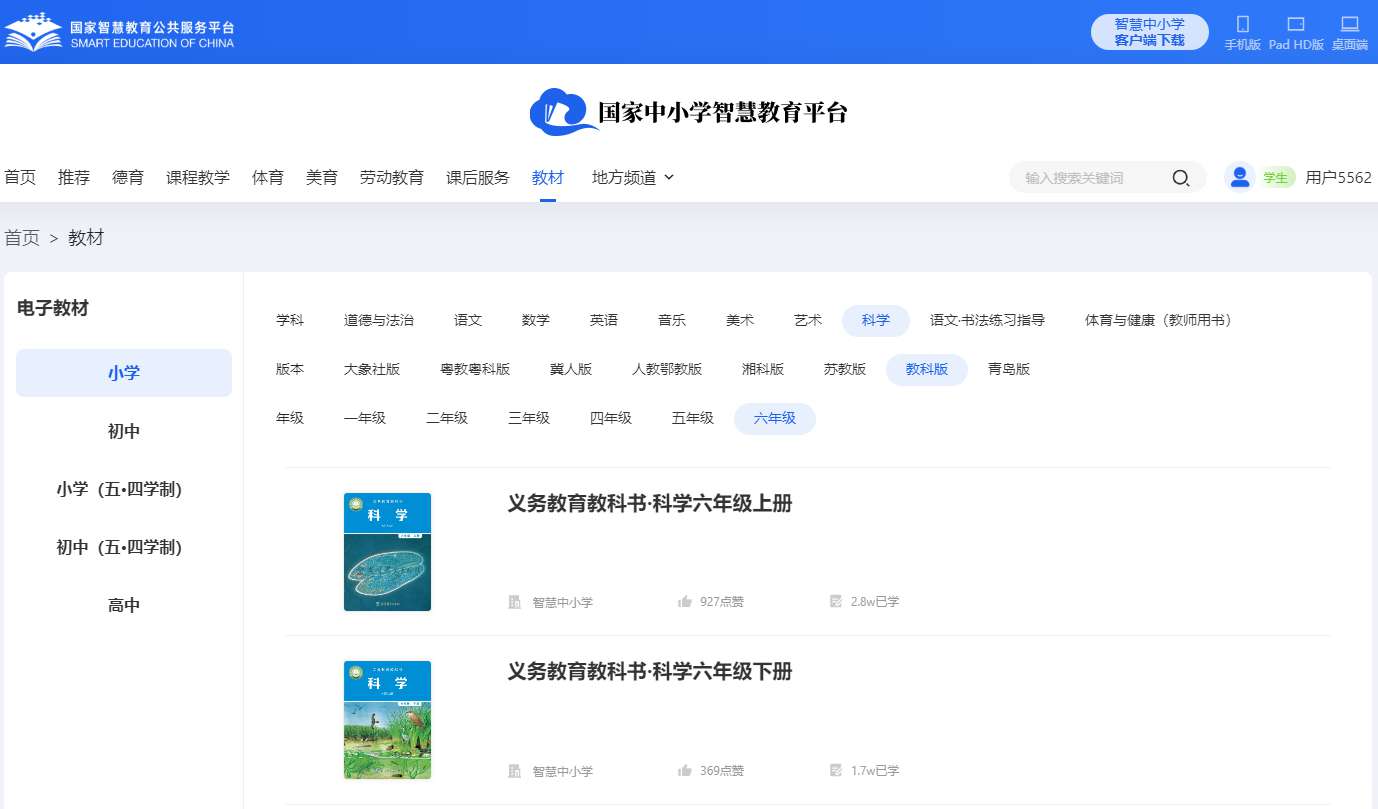This screenshot has height=809, width=1378.
Task: Open the 科学六年级下册 cover thumbnail
Action: coord(387,720)
